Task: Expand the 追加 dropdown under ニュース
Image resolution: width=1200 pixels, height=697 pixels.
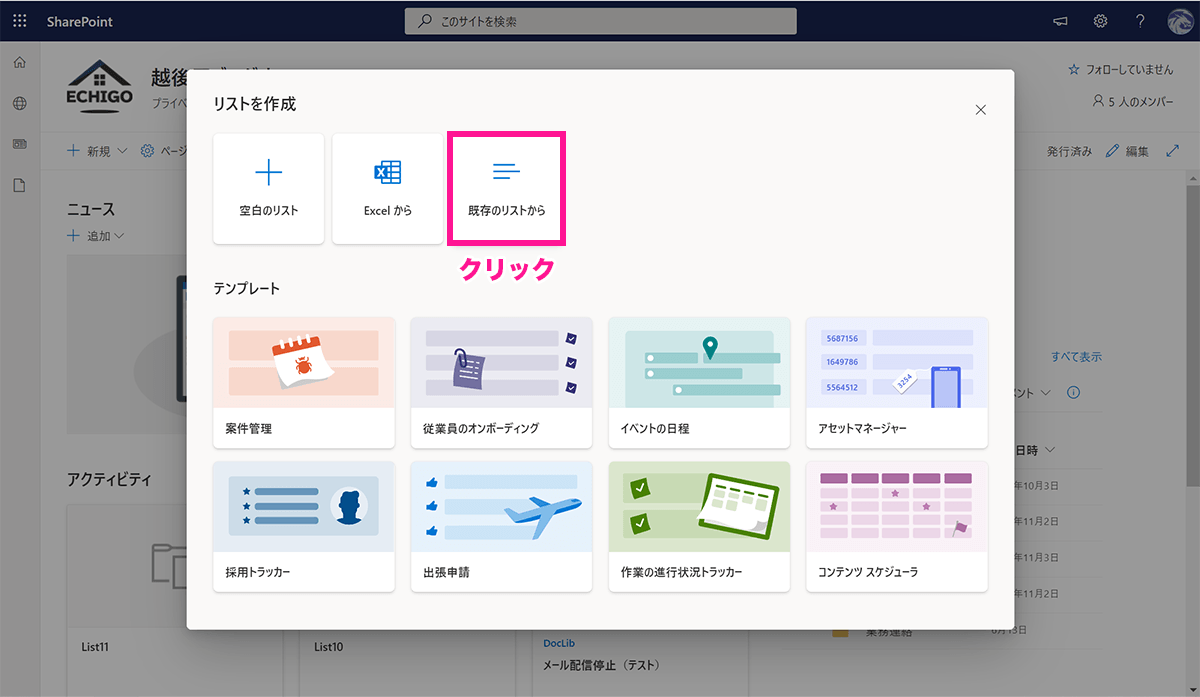Action: tap(96, 236)
